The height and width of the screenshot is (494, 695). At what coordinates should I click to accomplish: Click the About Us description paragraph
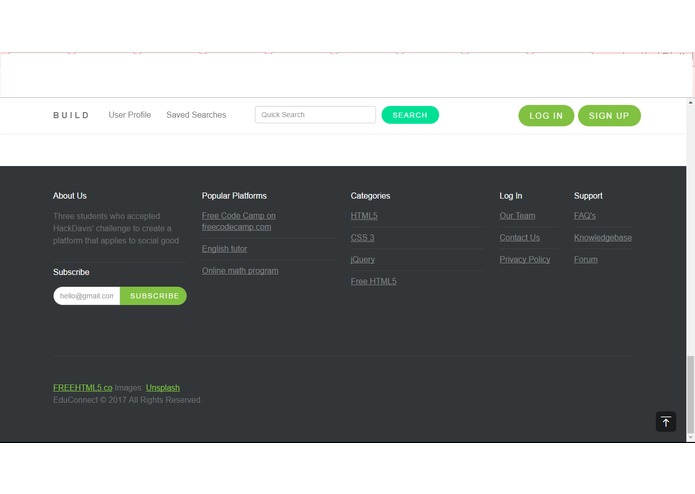tap(116, 228)
